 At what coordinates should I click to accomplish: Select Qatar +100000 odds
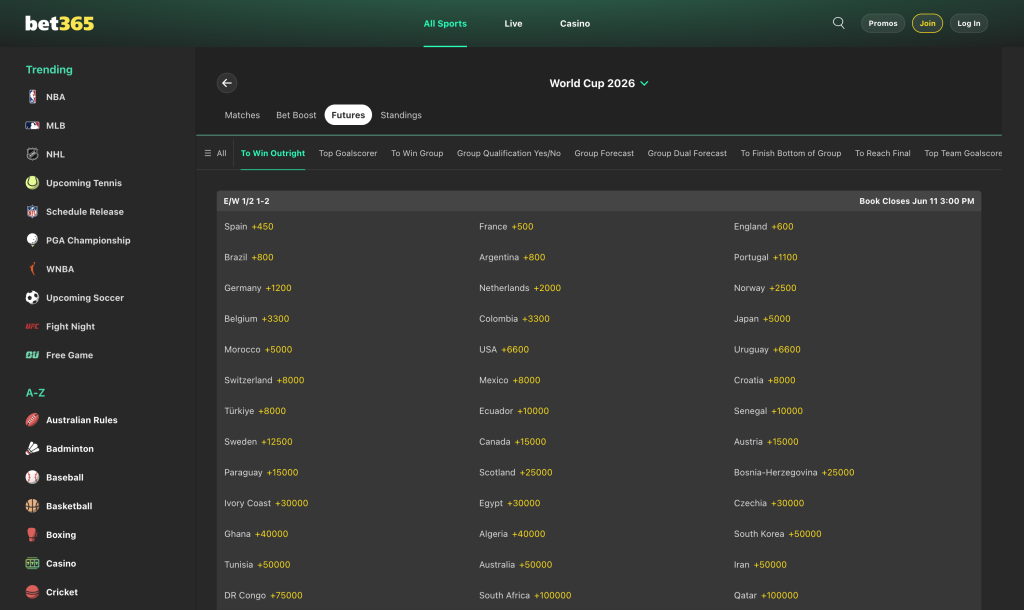[x=766, y=595]
